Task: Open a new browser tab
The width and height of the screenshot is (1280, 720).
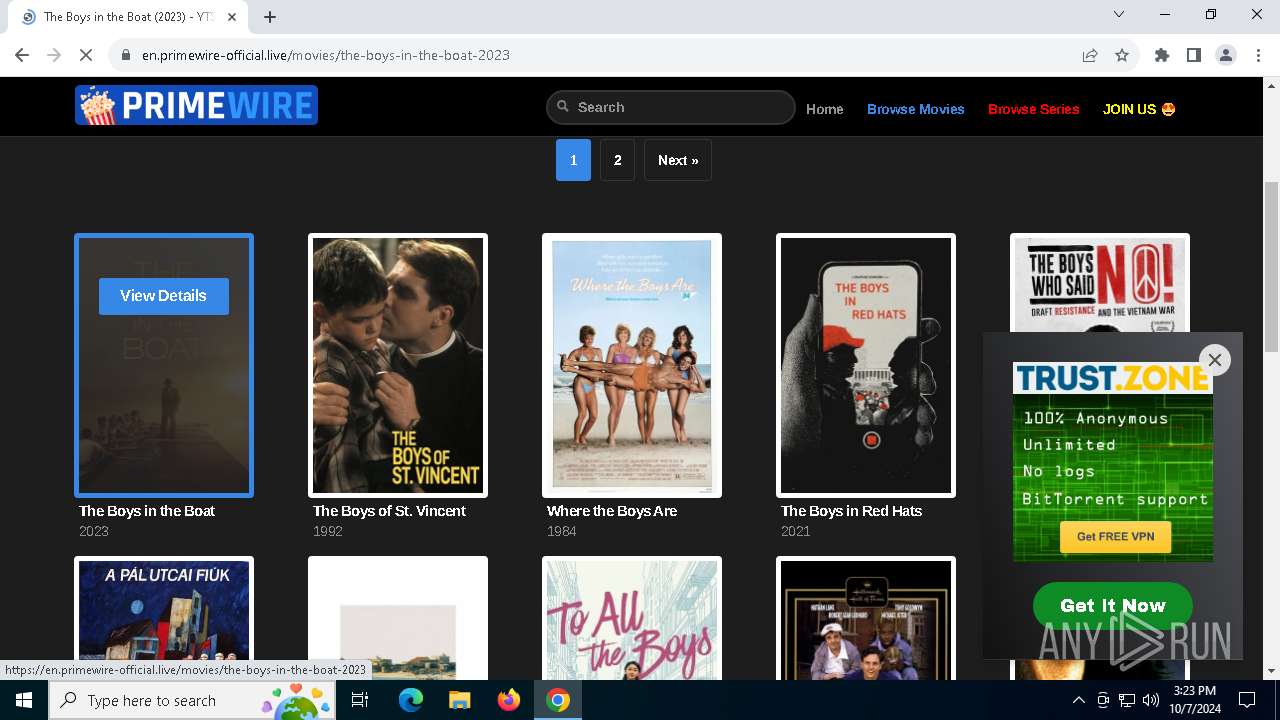Action: [x=270, y=16]
